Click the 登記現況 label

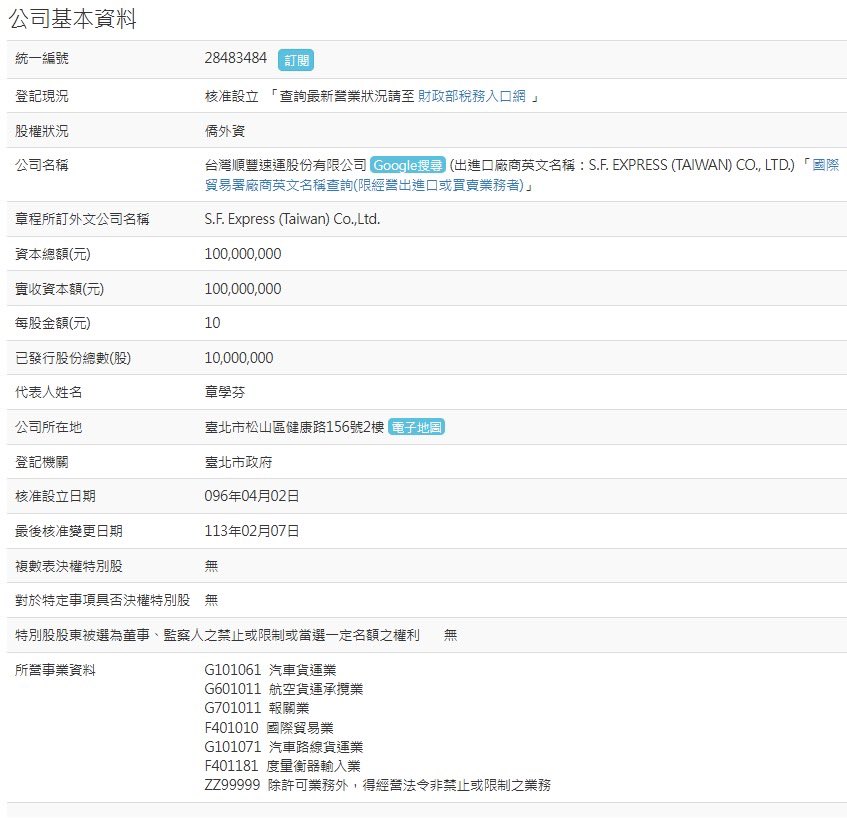(x=42, y=96)
